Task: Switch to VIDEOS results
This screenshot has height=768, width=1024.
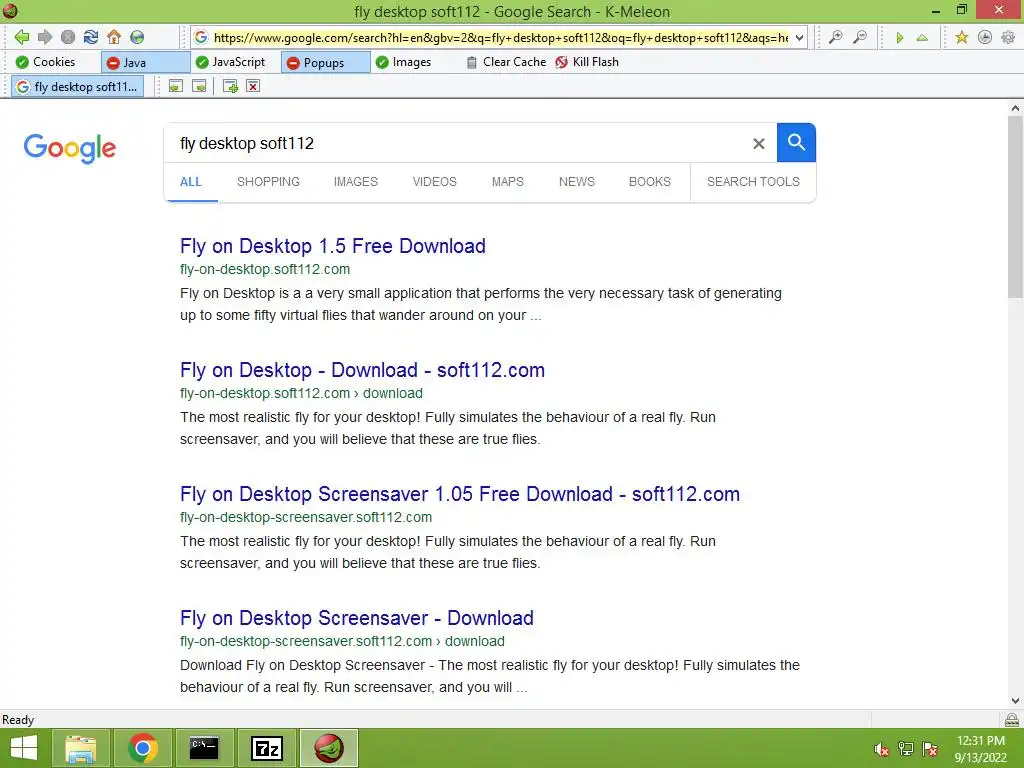Action: pos(434,182)
